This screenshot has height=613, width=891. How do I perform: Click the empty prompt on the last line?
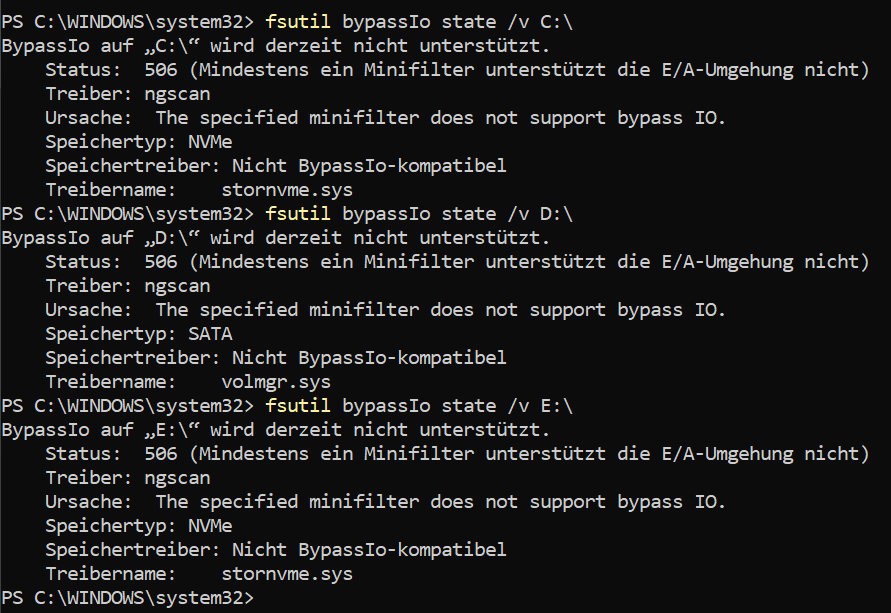pos(128,598)
